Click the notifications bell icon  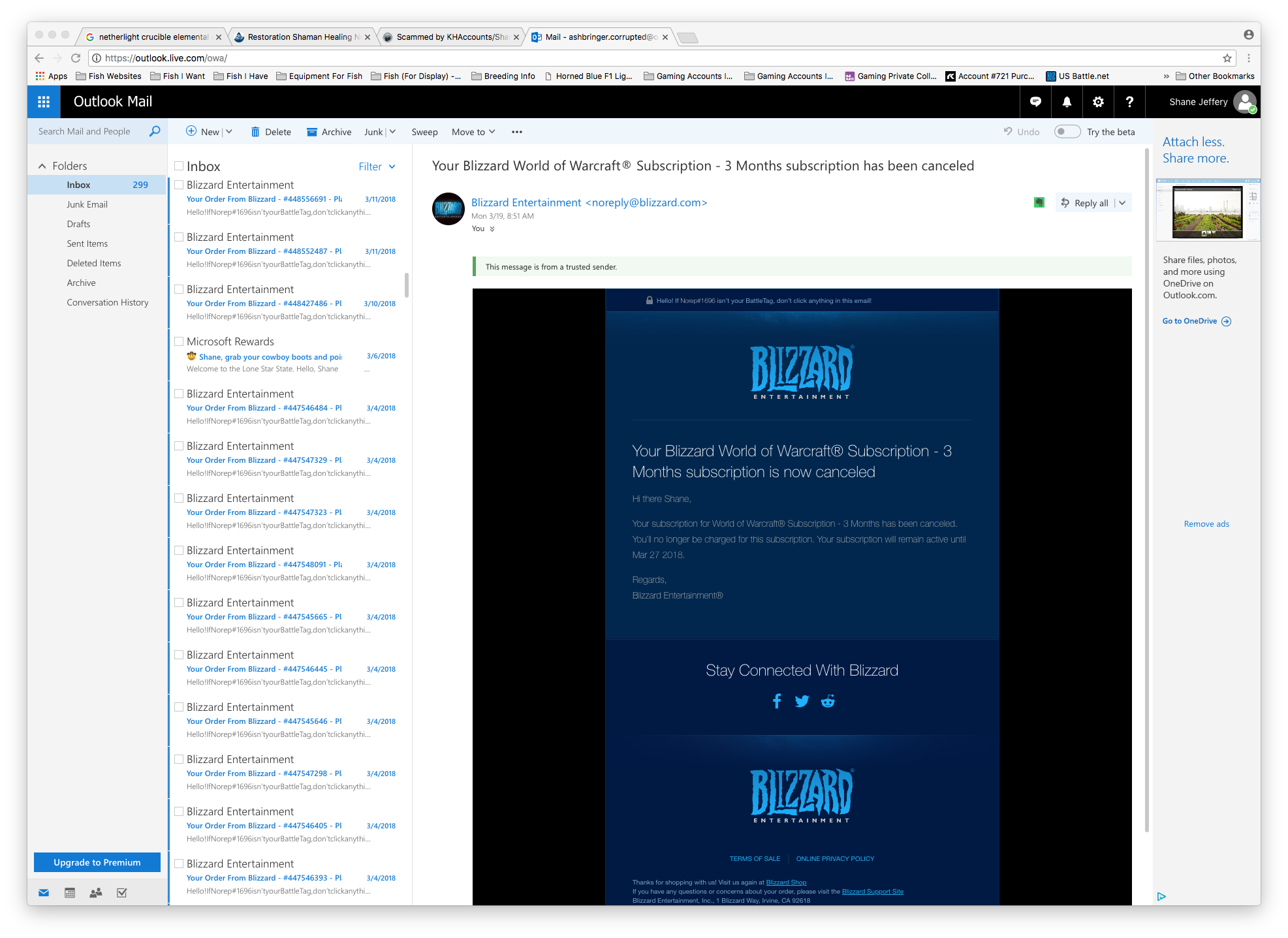tap(1067, 102)
